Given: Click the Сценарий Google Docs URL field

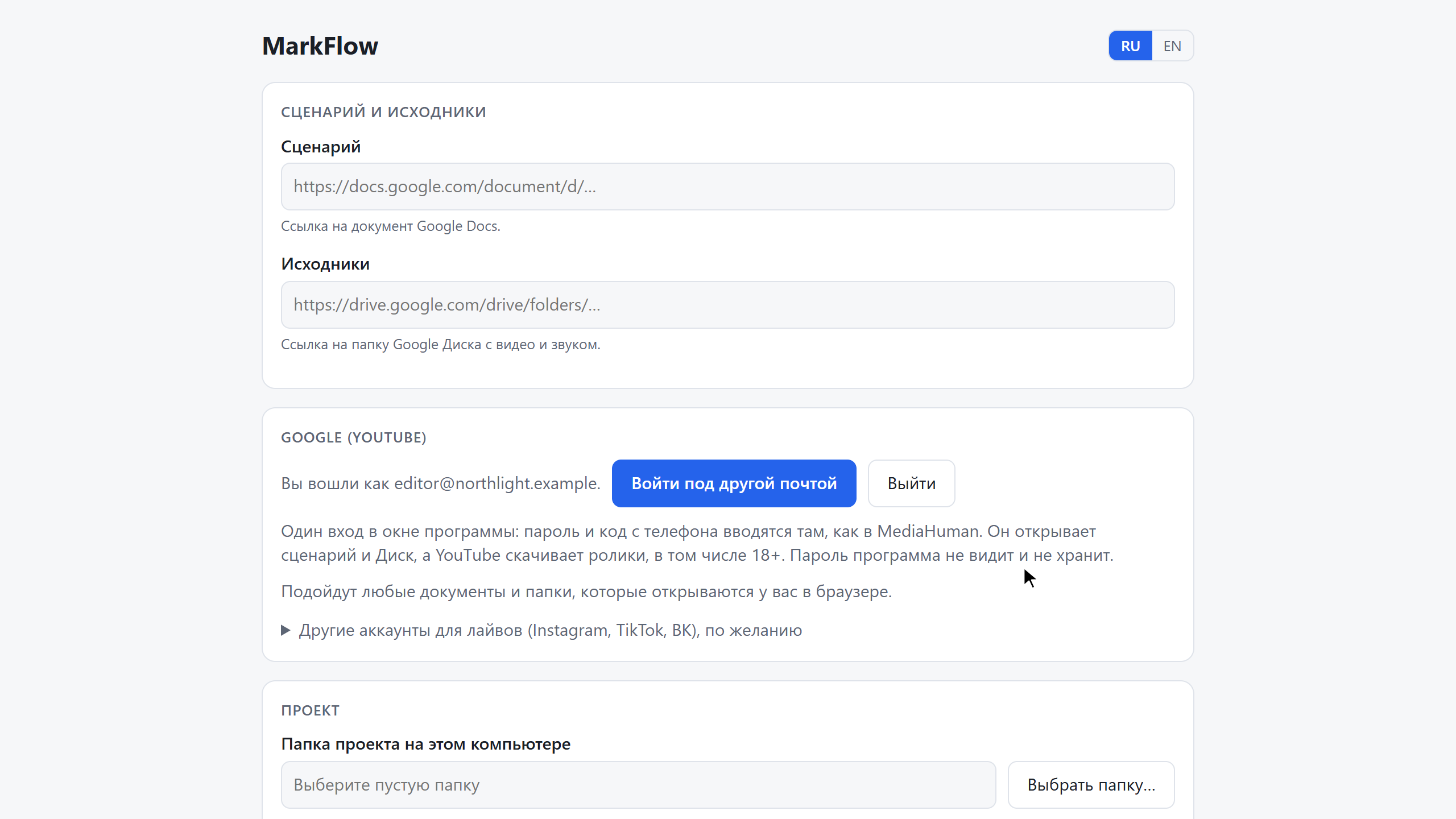Looking at the screenshot, I should point(727,187).
